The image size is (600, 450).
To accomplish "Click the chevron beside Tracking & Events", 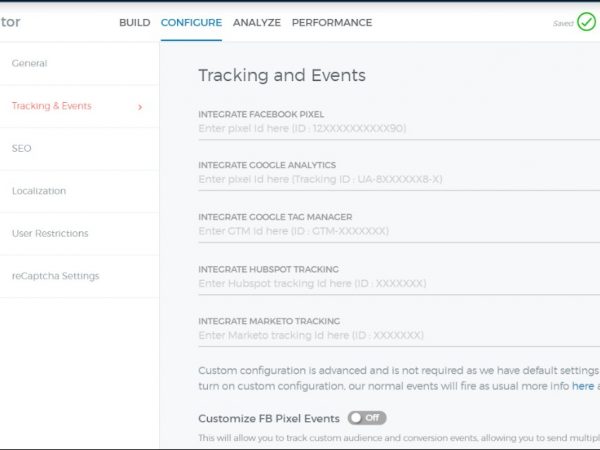I will [x=139, y=107].
